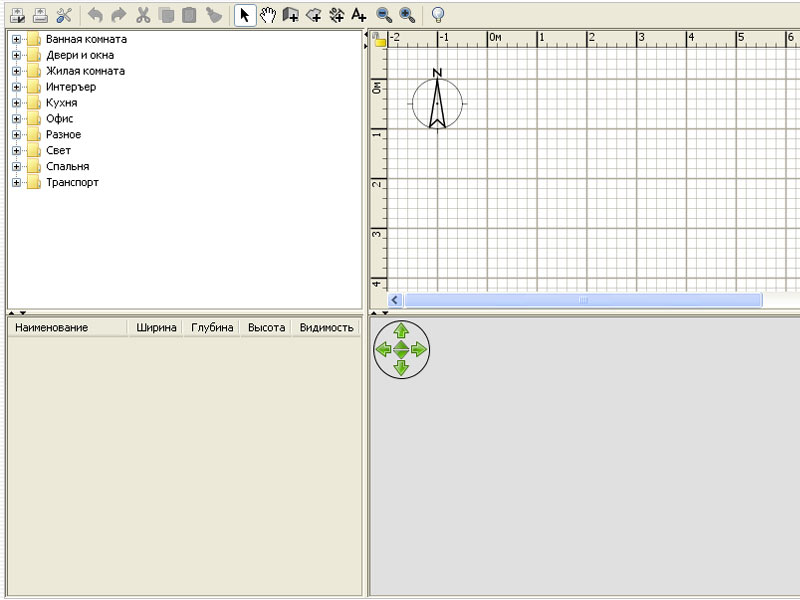The image size is (800, 600).
Task: Click the undo arrow icon
Action: tap(95, 15)
